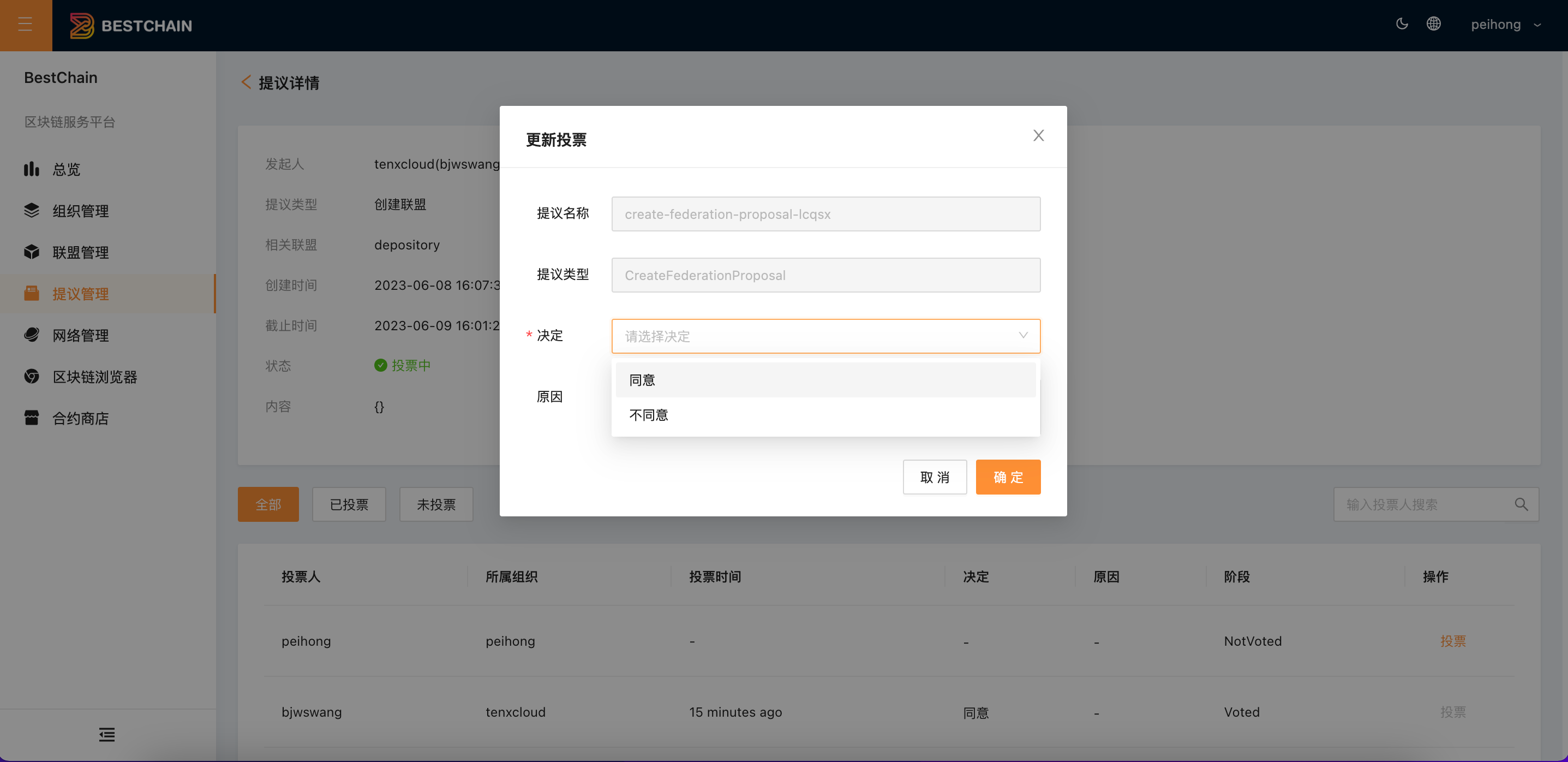
Task: Click the bjwswang voter name
Action: pyautogui.click(x=311, y=712)
